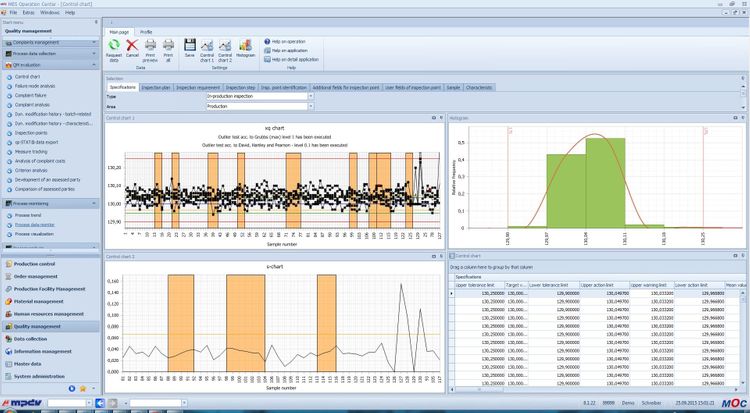The width and height of the screenshot is (750, 413).
Task: Select the Control chart 1 icon
Action: [207, 45]
